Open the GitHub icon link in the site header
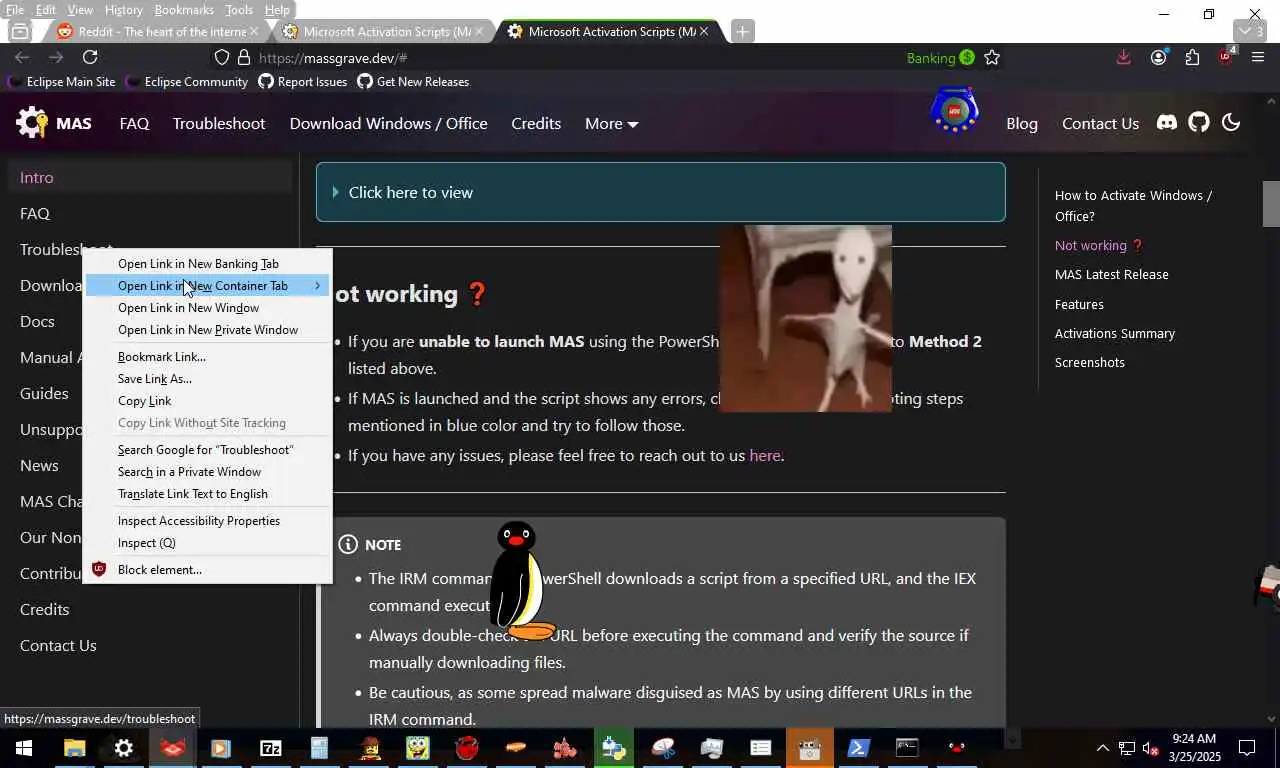1280x768 pixels. pos(1199,123)
